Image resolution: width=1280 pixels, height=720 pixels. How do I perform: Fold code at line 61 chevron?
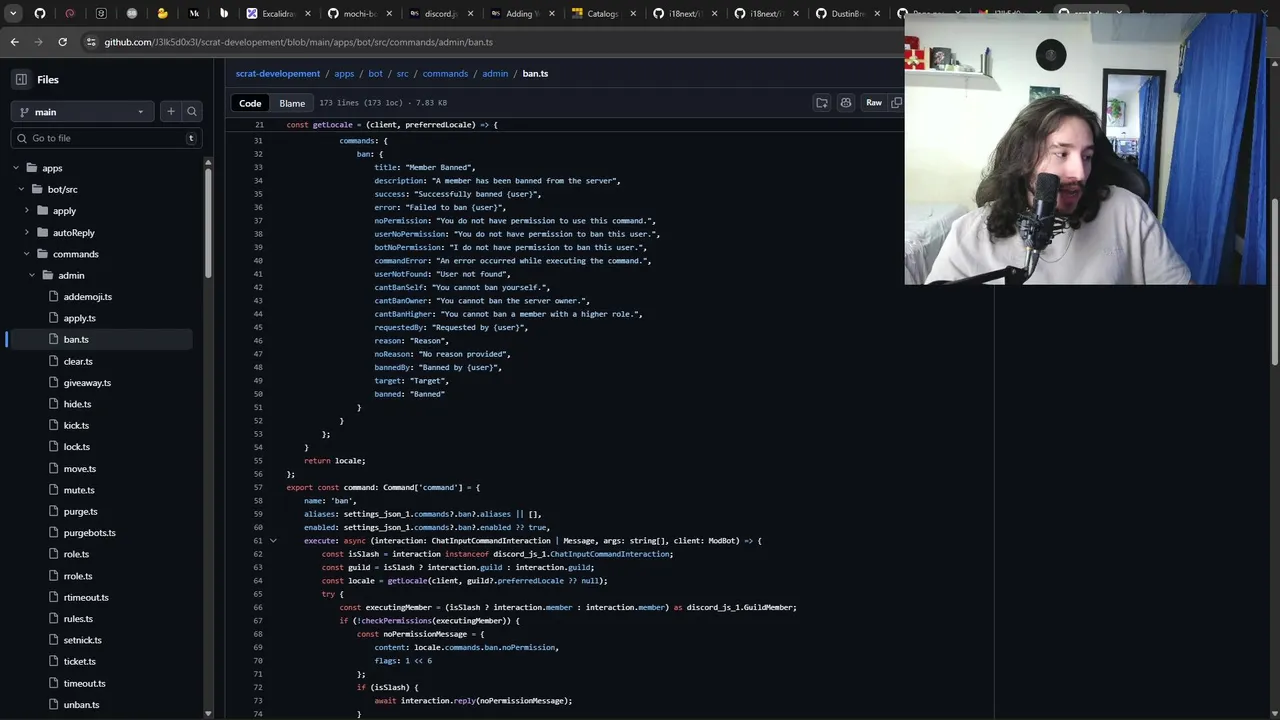pyautogui.click(x=273, y=541)
